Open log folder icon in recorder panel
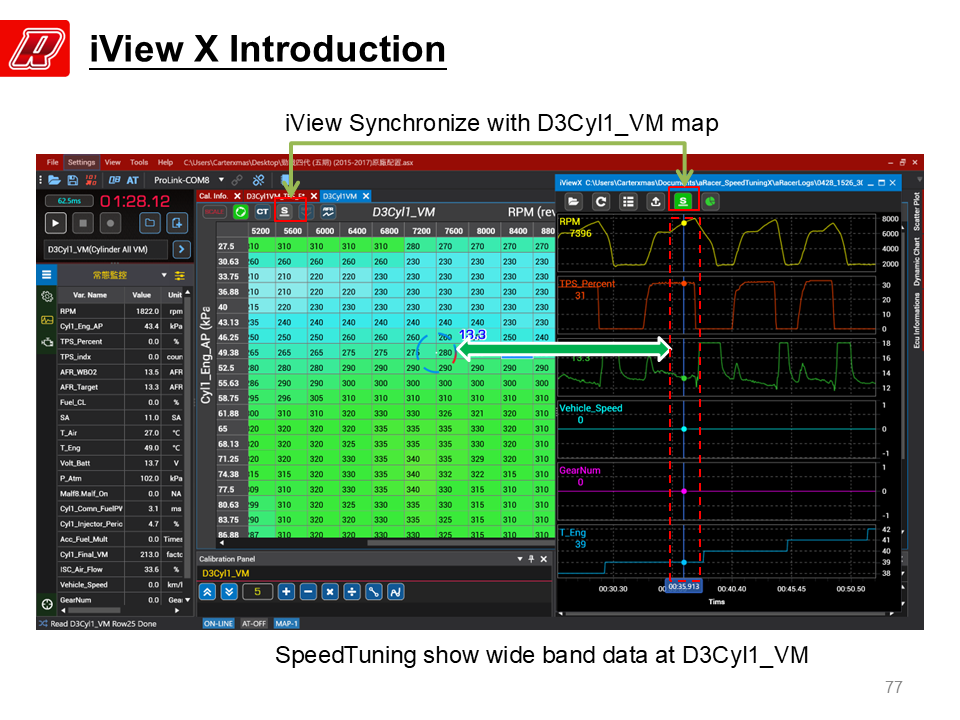This screenshot has height=720, width=960. [149, 223]
